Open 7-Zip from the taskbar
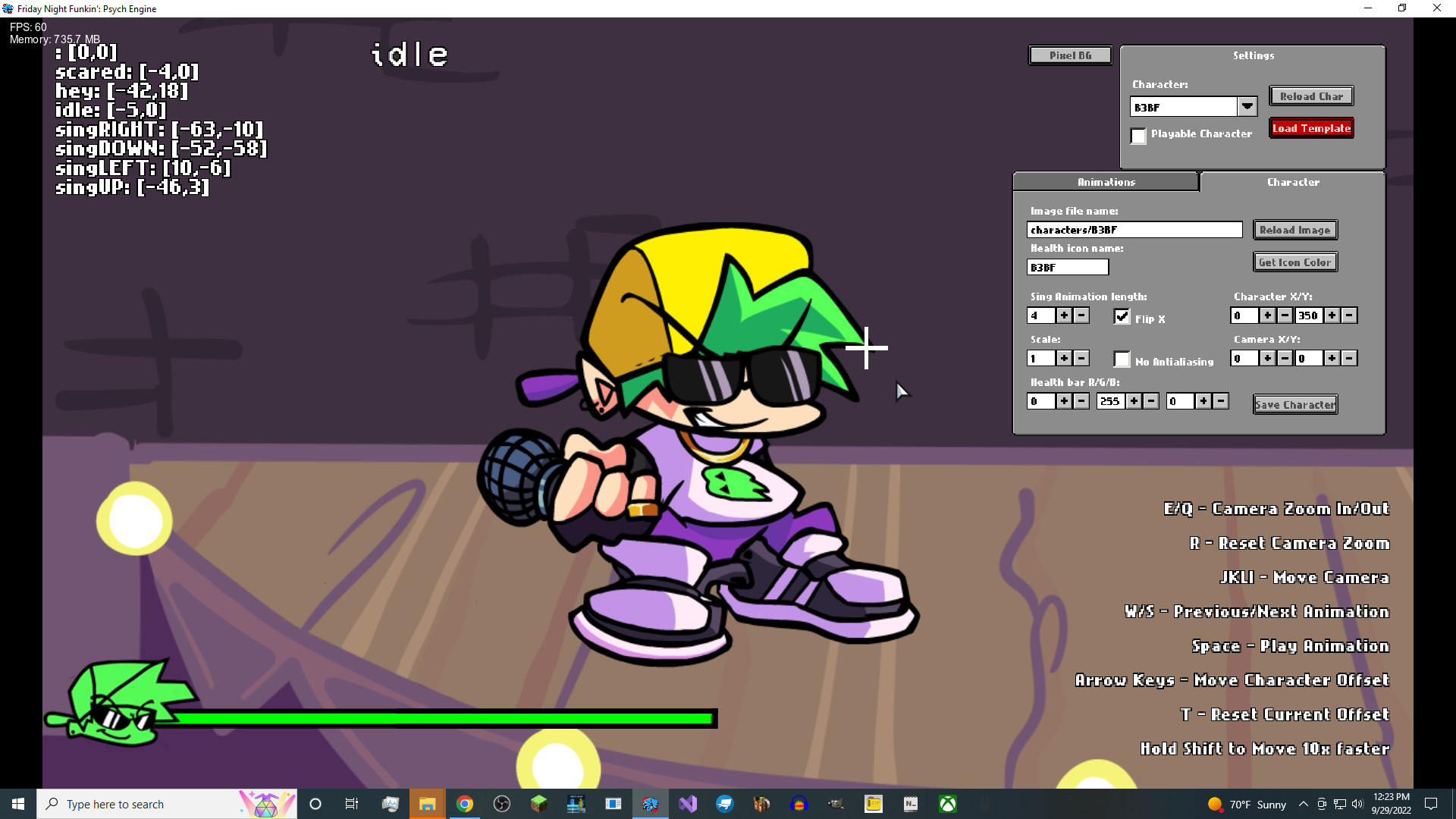This screenshot has height=819, width=1456. [873, 804]
